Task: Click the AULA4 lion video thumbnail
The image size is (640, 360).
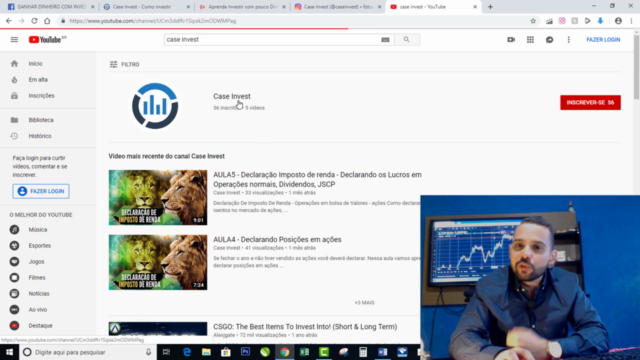Action: click(x=158, y=262)
